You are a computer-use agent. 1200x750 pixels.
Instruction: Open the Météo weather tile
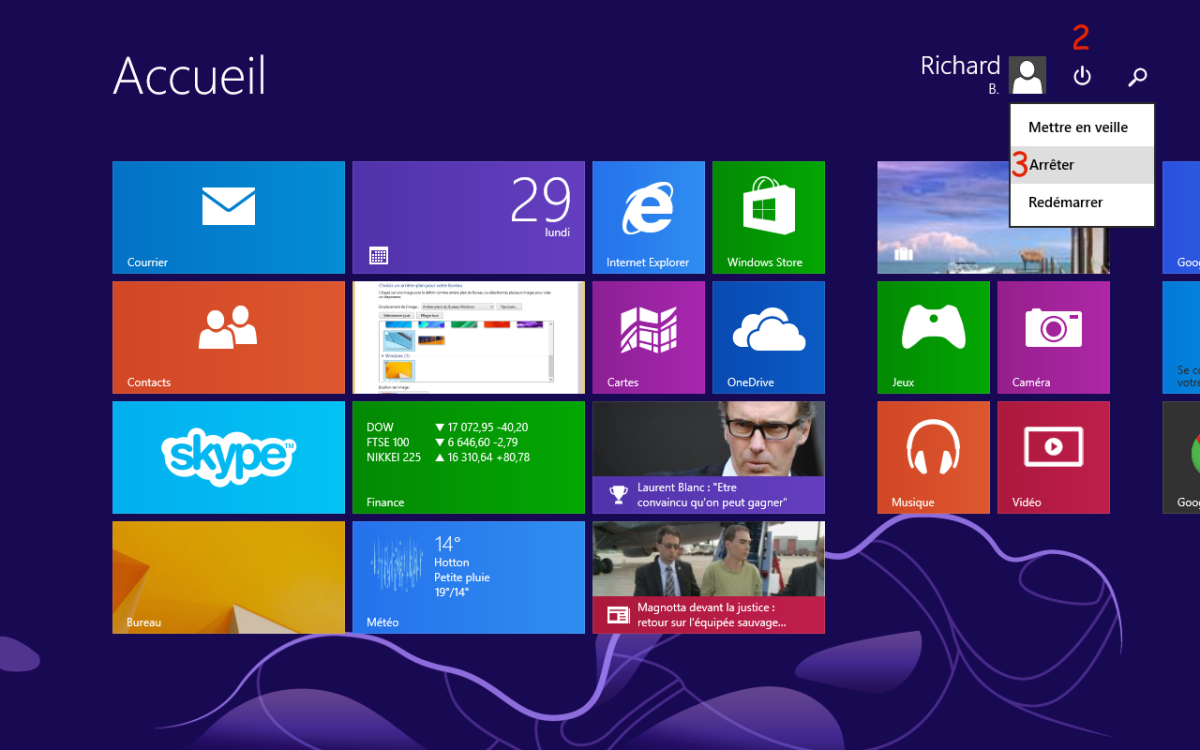click(x=468, y=577)
